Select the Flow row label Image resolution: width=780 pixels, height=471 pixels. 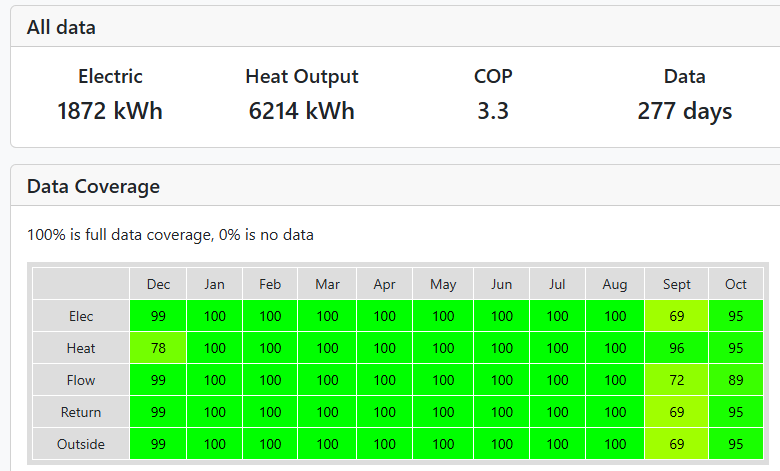point(81,380)
